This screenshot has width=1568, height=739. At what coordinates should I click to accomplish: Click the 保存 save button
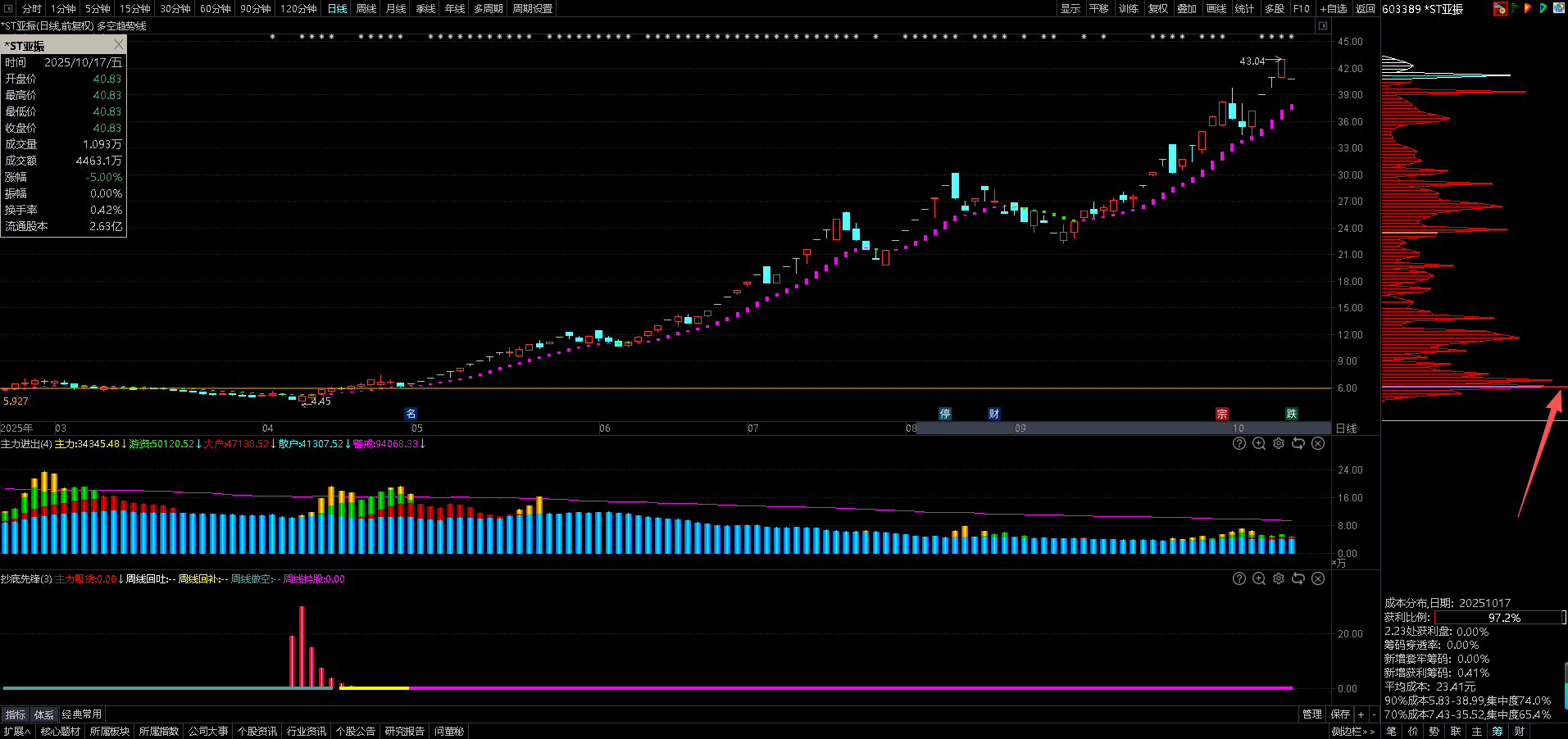[1340, 714]
